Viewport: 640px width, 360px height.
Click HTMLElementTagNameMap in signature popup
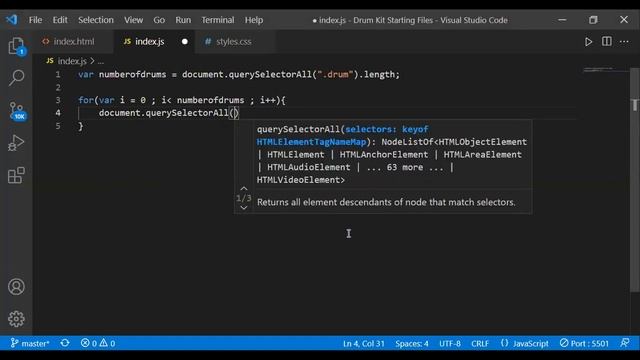311,142
